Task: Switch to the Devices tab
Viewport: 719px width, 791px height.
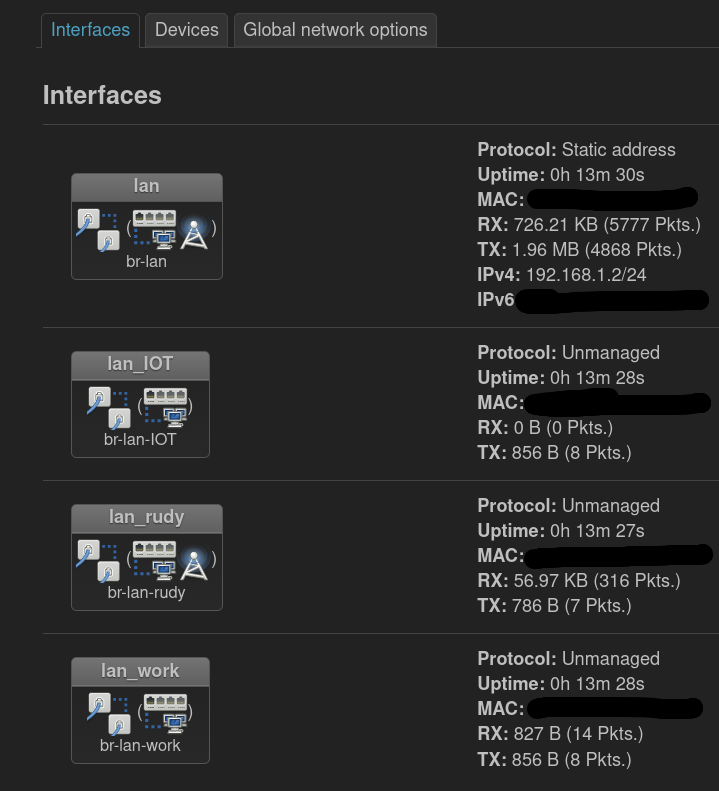Action: tap(186, 30)
